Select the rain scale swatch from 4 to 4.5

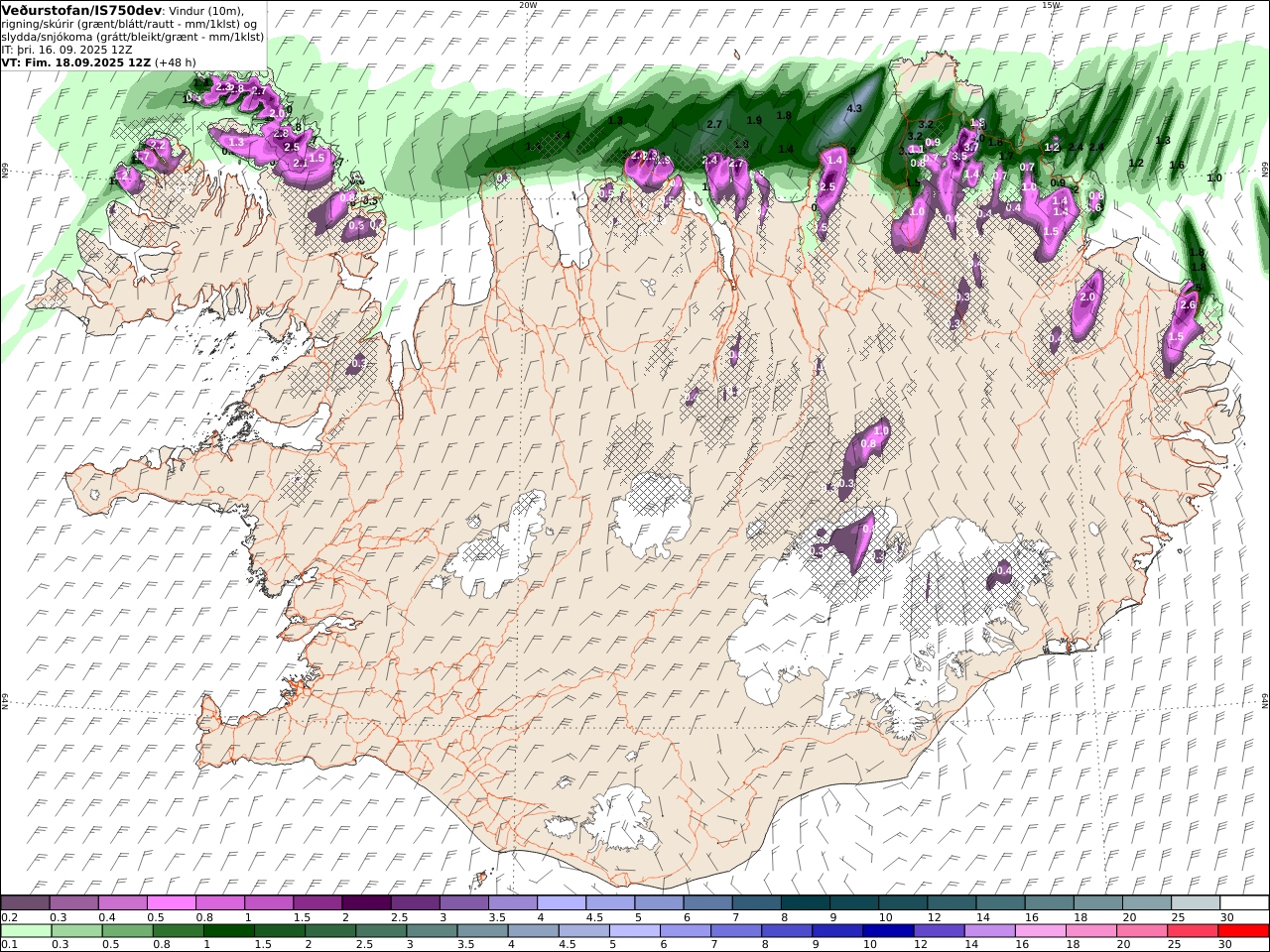pos(533,930)
